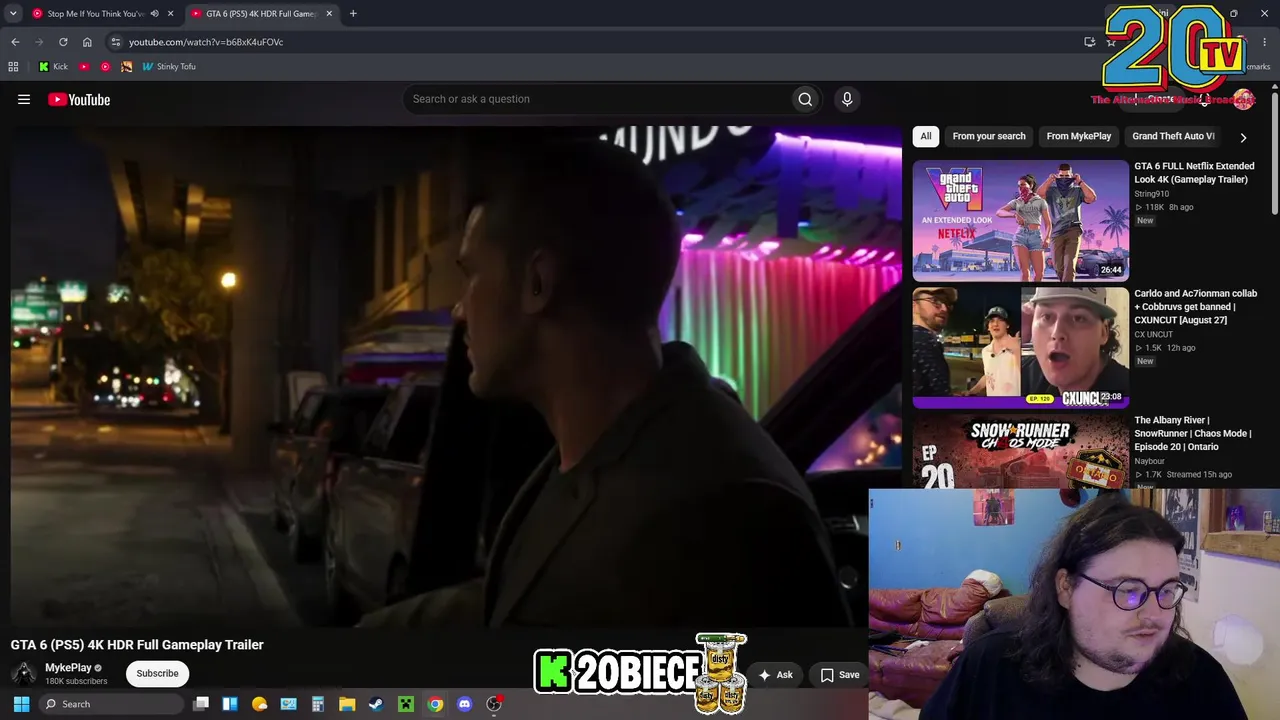Save the video to a playlist
This screenshot has width=1280, height=720.
[x=840, y=675]
